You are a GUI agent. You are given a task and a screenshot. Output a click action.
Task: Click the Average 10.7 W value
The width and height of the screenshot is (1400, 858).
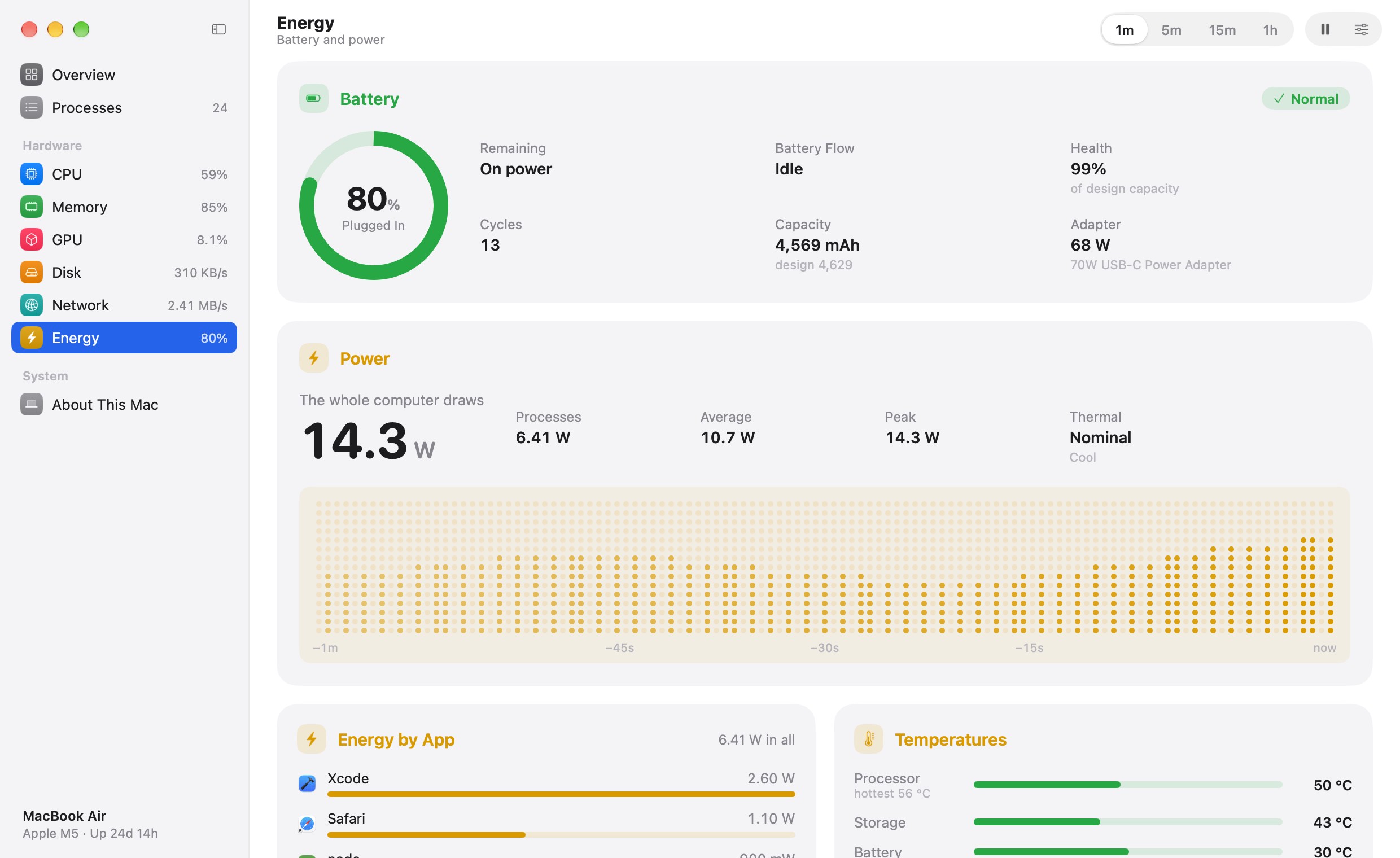click(727, 437)
